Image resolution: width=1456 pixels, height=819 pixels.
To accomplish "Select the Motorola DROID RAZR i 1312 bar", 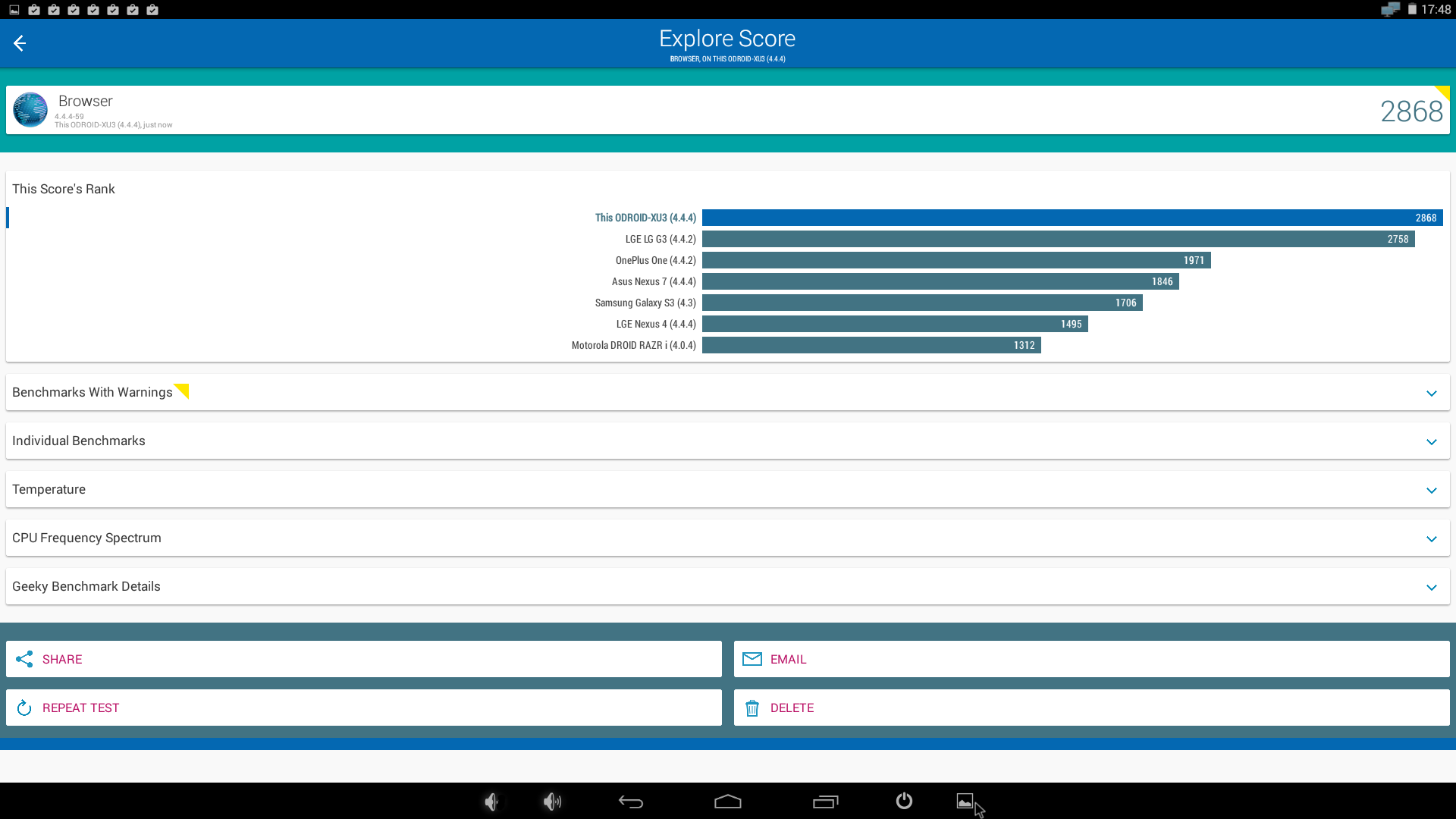I will point(871,345).
